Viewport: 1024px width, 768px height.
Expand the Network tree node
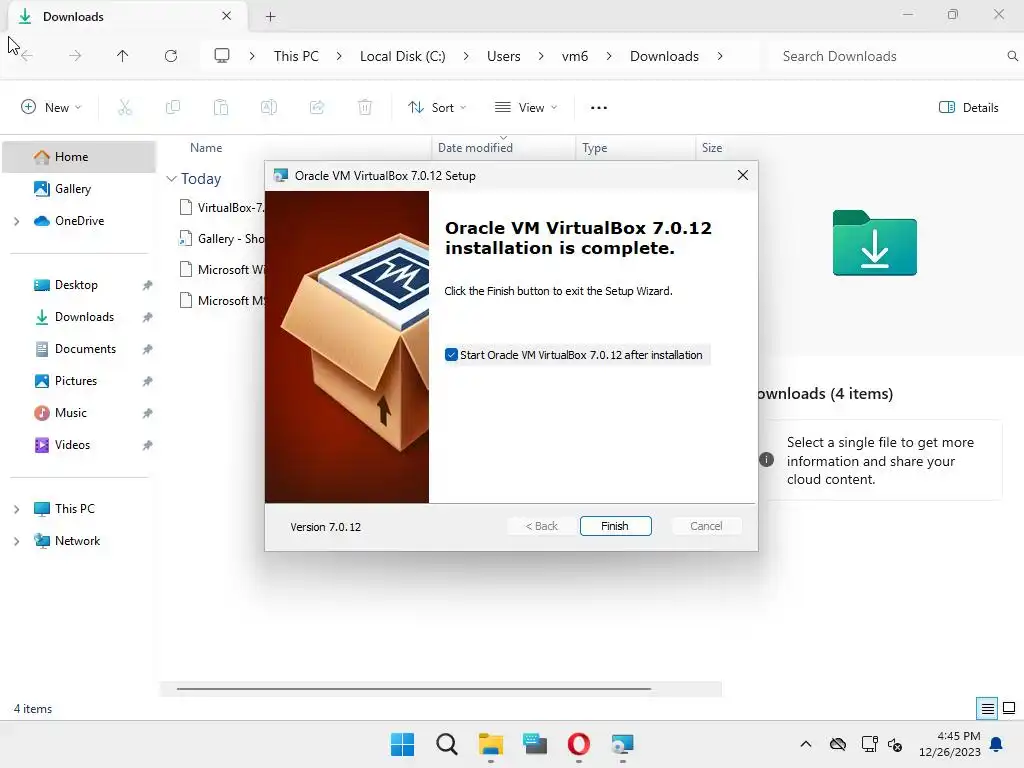pyautogui.click(x=16, y=541)
